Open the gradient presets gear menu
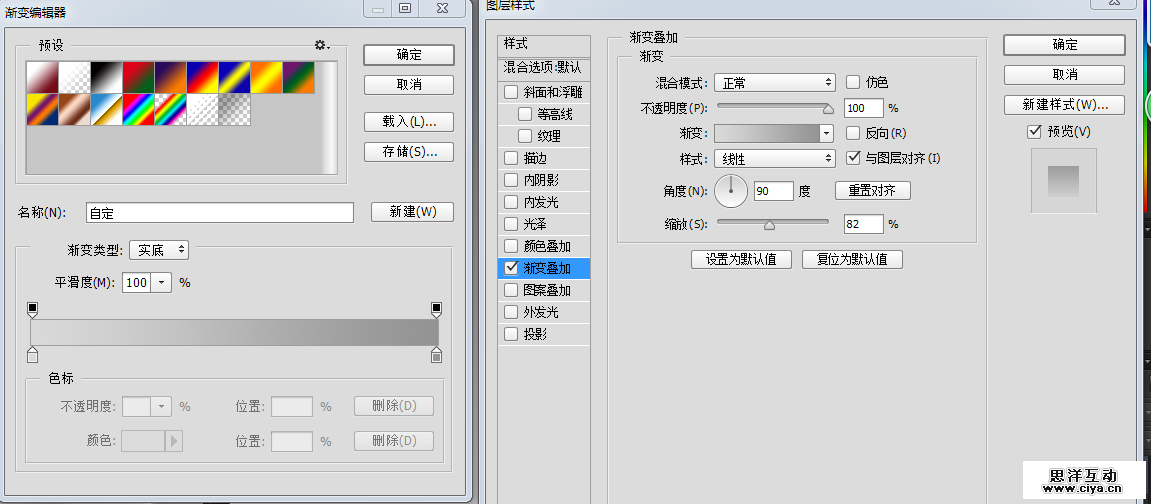Viewport: 1151px width, 504px height. coord(321,45)
